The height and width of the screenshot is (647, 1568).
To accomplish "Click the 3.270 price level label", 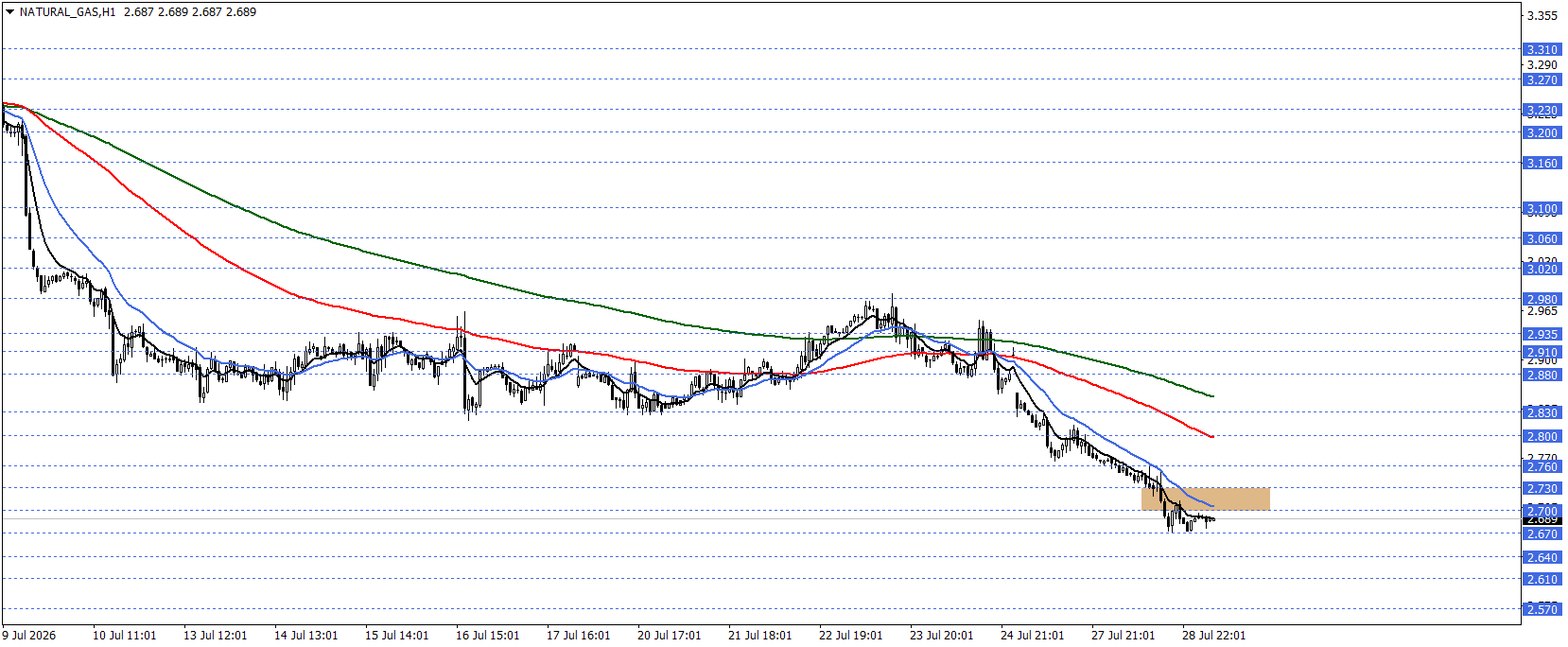I will click(1542, 79).
